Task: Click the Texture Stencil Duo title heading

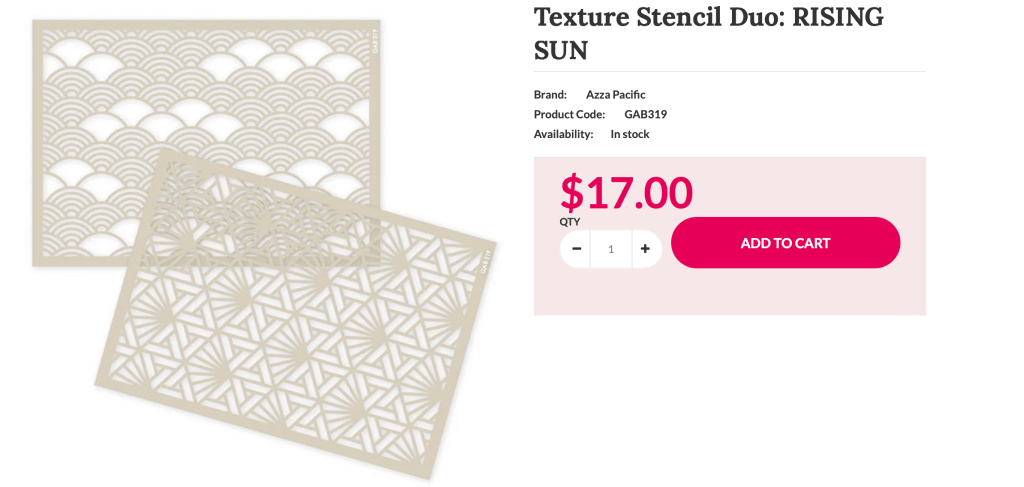Action: tap(708, 17)
